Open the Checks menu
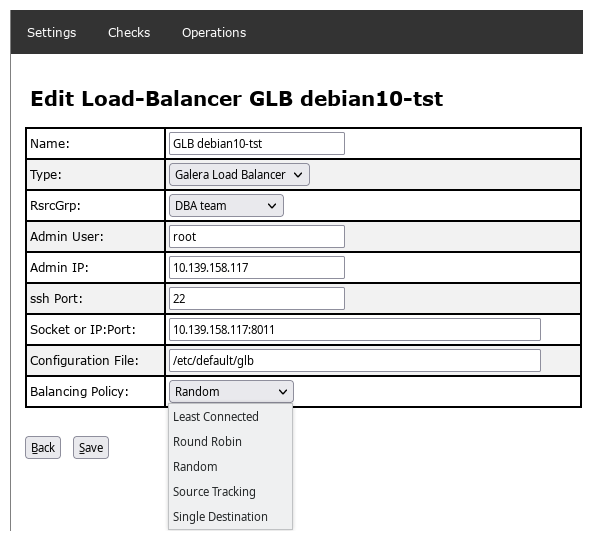The image size is (593, 541). (129, 33)
